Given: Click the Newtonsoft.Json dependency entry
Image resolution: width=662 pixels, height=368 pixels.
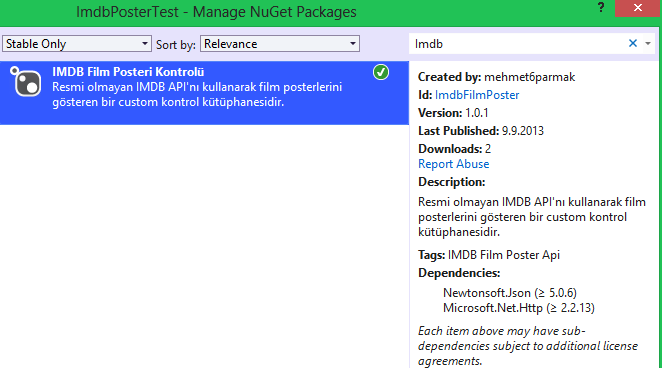Looking at the screenshot, I should 510,293.
